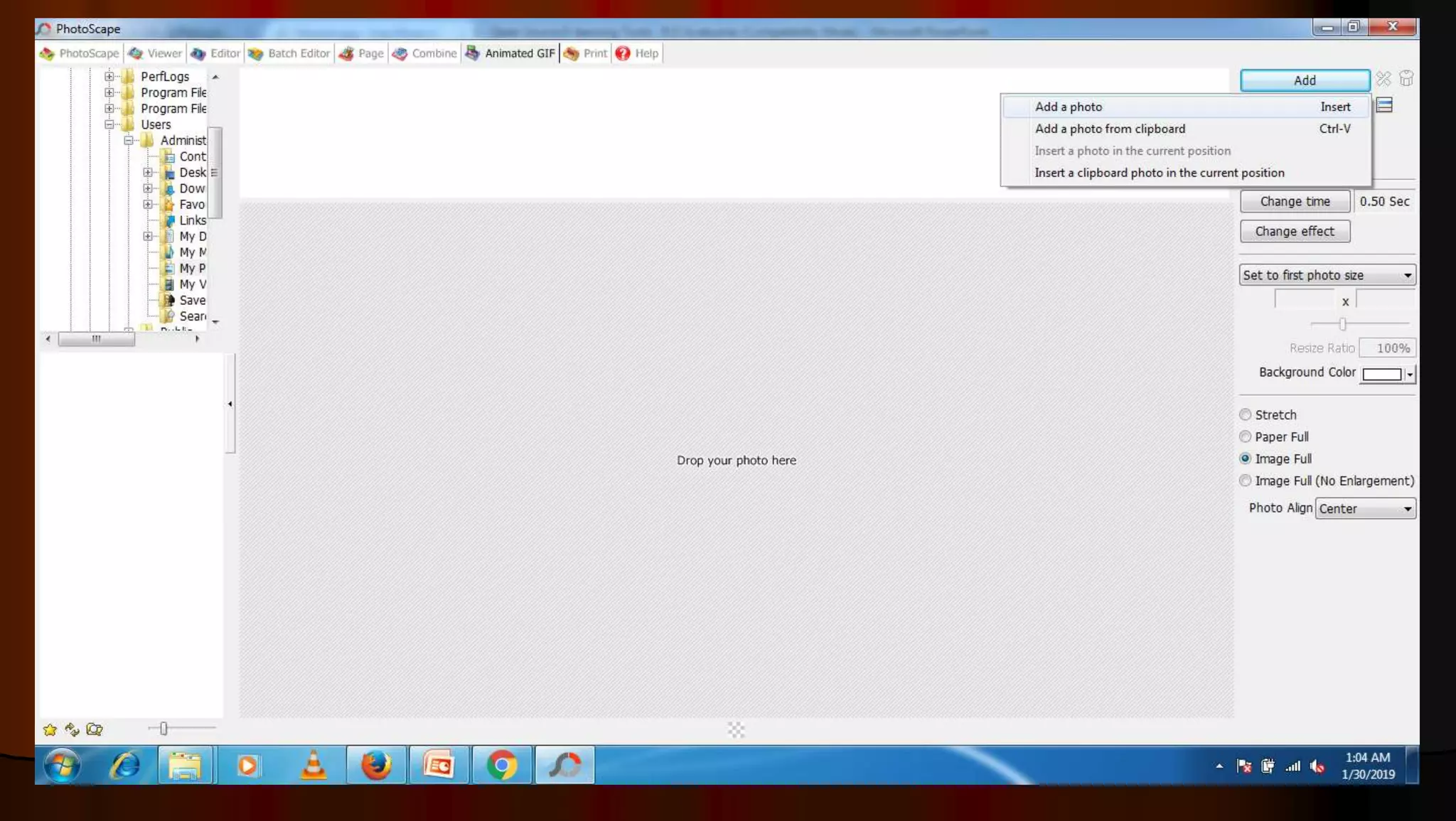
Task: Select the Stretch radio option
Action: pyautogui.click(x=1245, y=414)
